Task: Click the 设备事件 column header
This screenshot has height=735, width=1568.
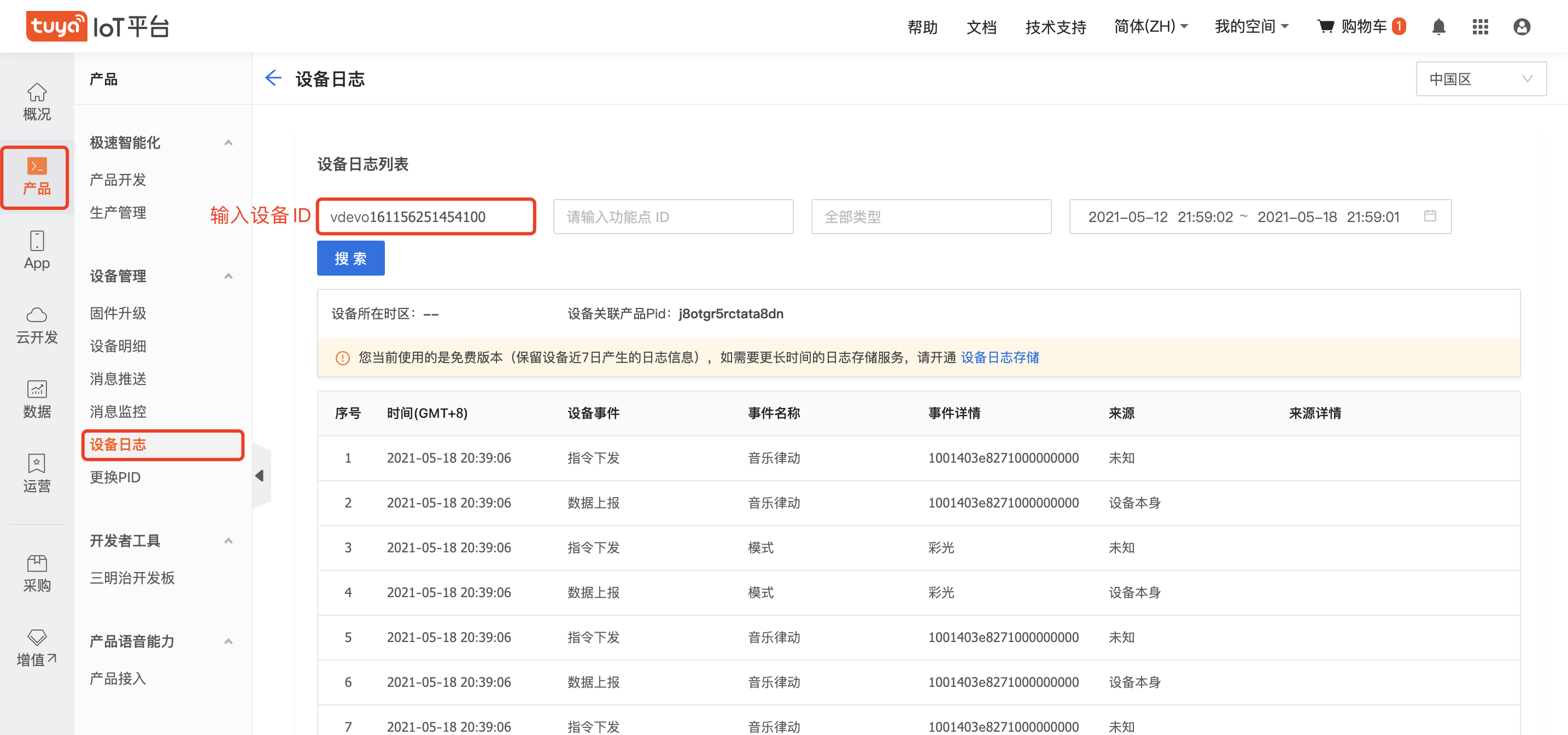Action: point(594,413)
